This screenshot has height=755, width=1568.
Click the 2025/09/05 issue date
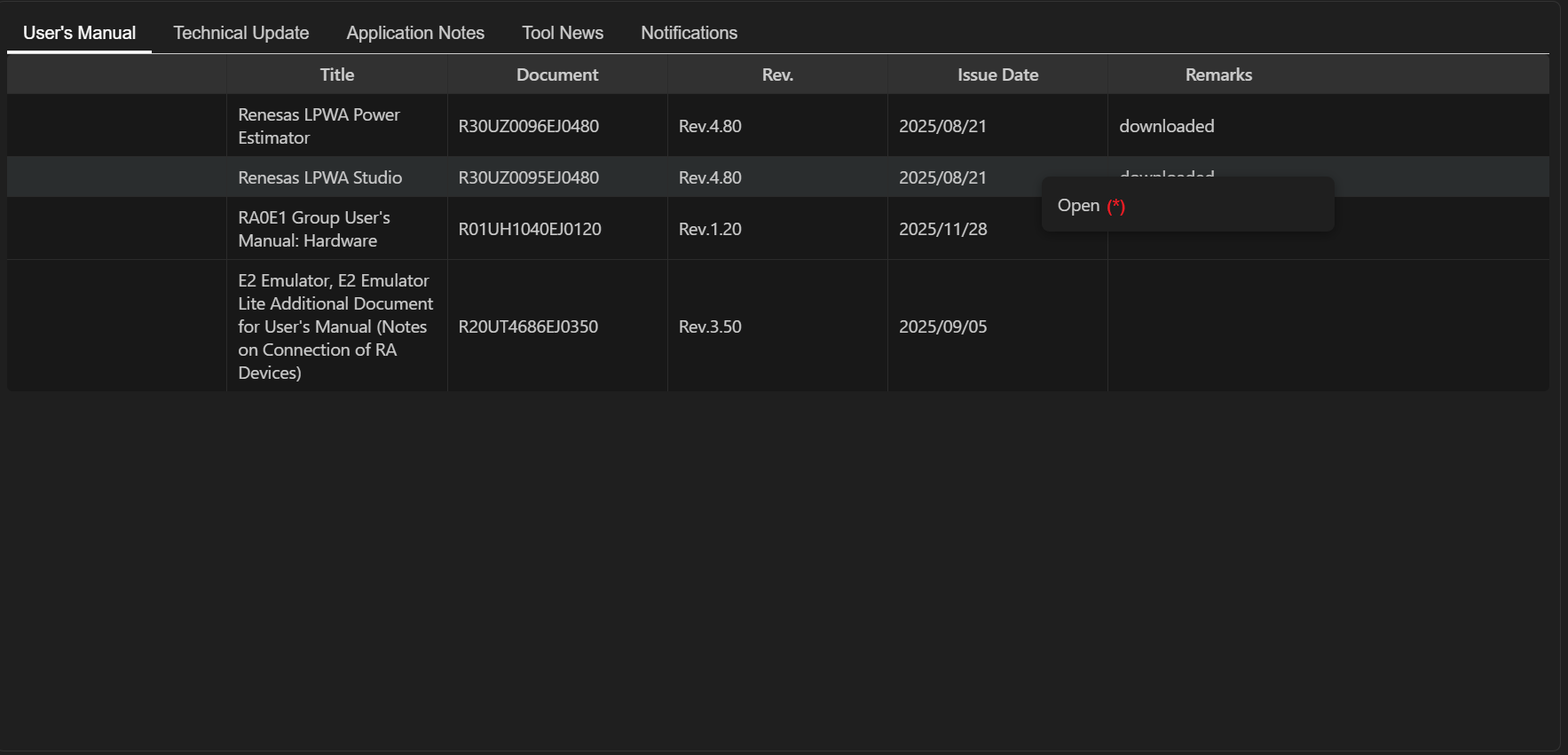(x=942, y=326)
